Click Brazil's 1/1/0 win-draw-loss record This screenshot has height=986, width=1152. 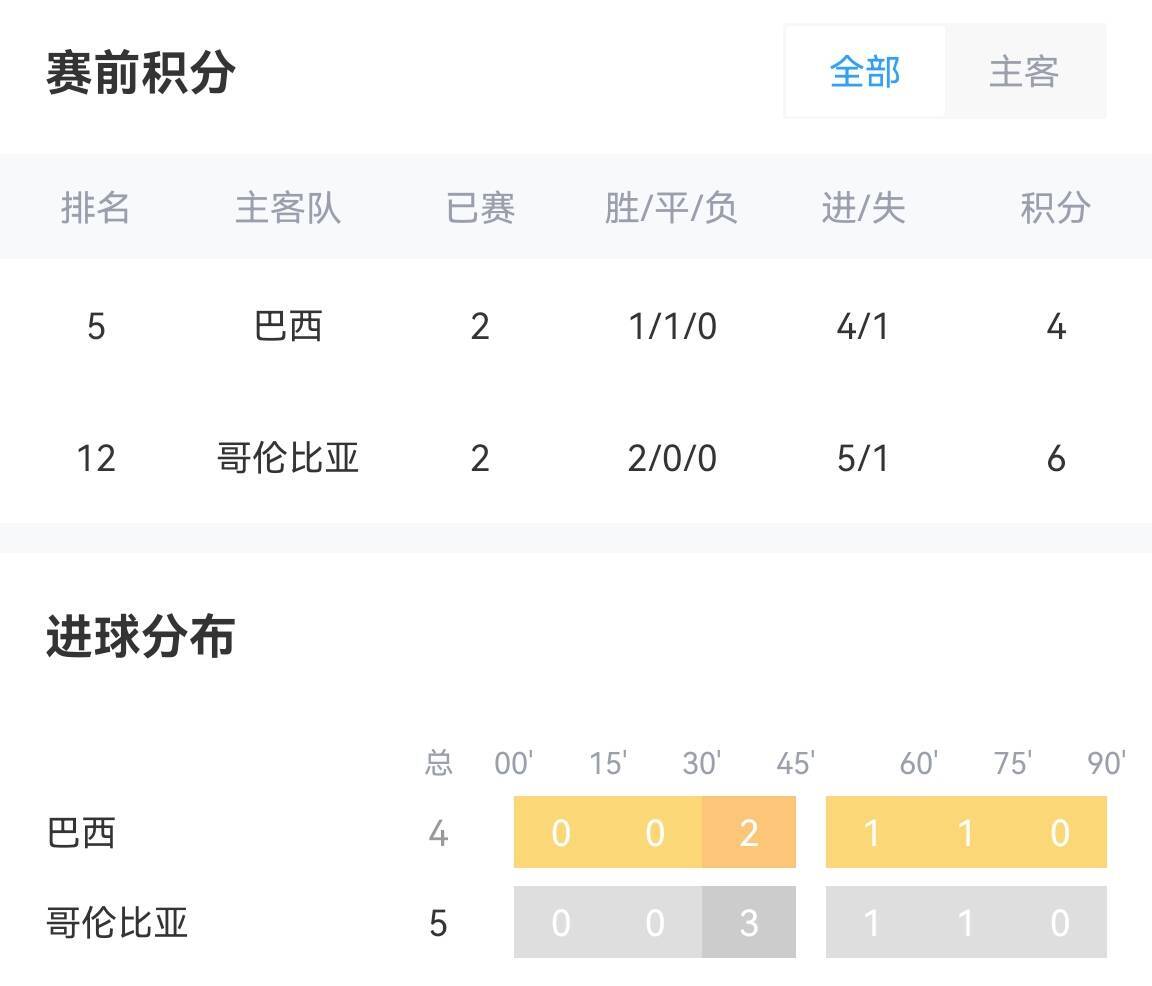coord(672,326)
